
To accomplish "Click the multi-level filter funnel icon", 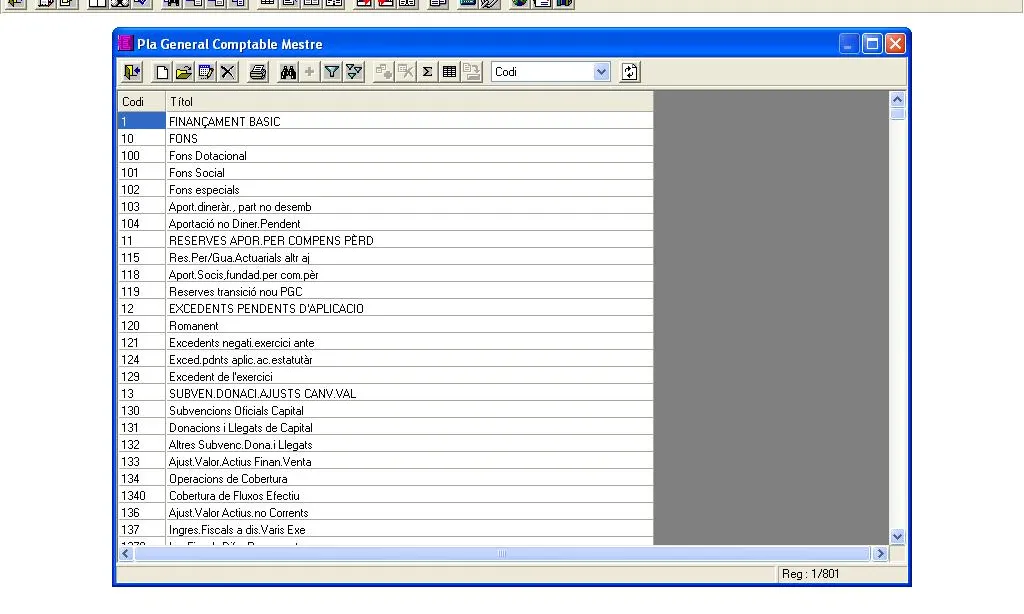I will point(353,72).
